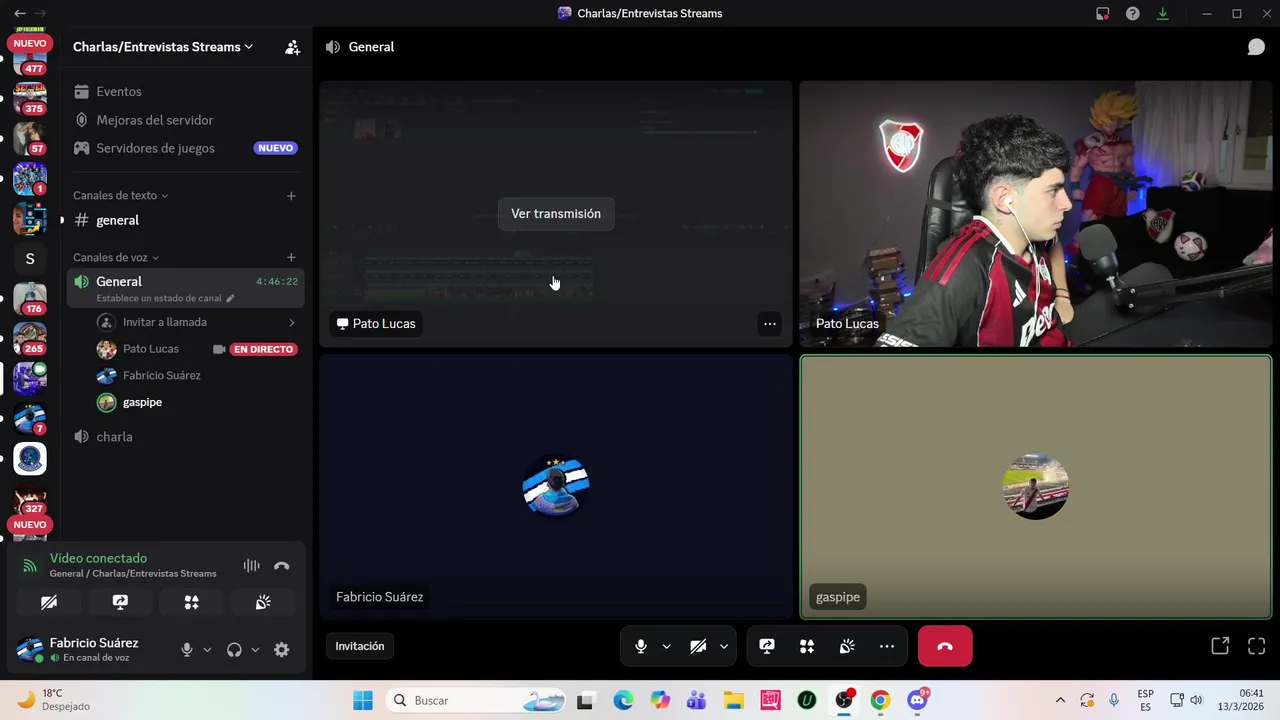Open user settings gear

[282, 650]
